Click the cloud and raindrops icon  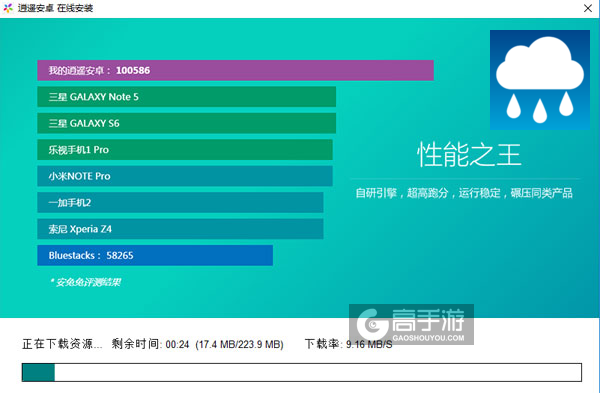(540, 80)
